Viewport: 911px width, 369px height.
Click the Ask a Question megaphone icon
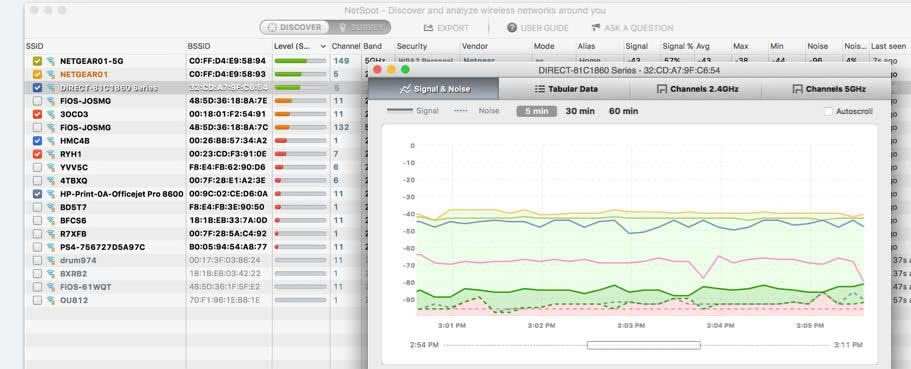(596, 28)
